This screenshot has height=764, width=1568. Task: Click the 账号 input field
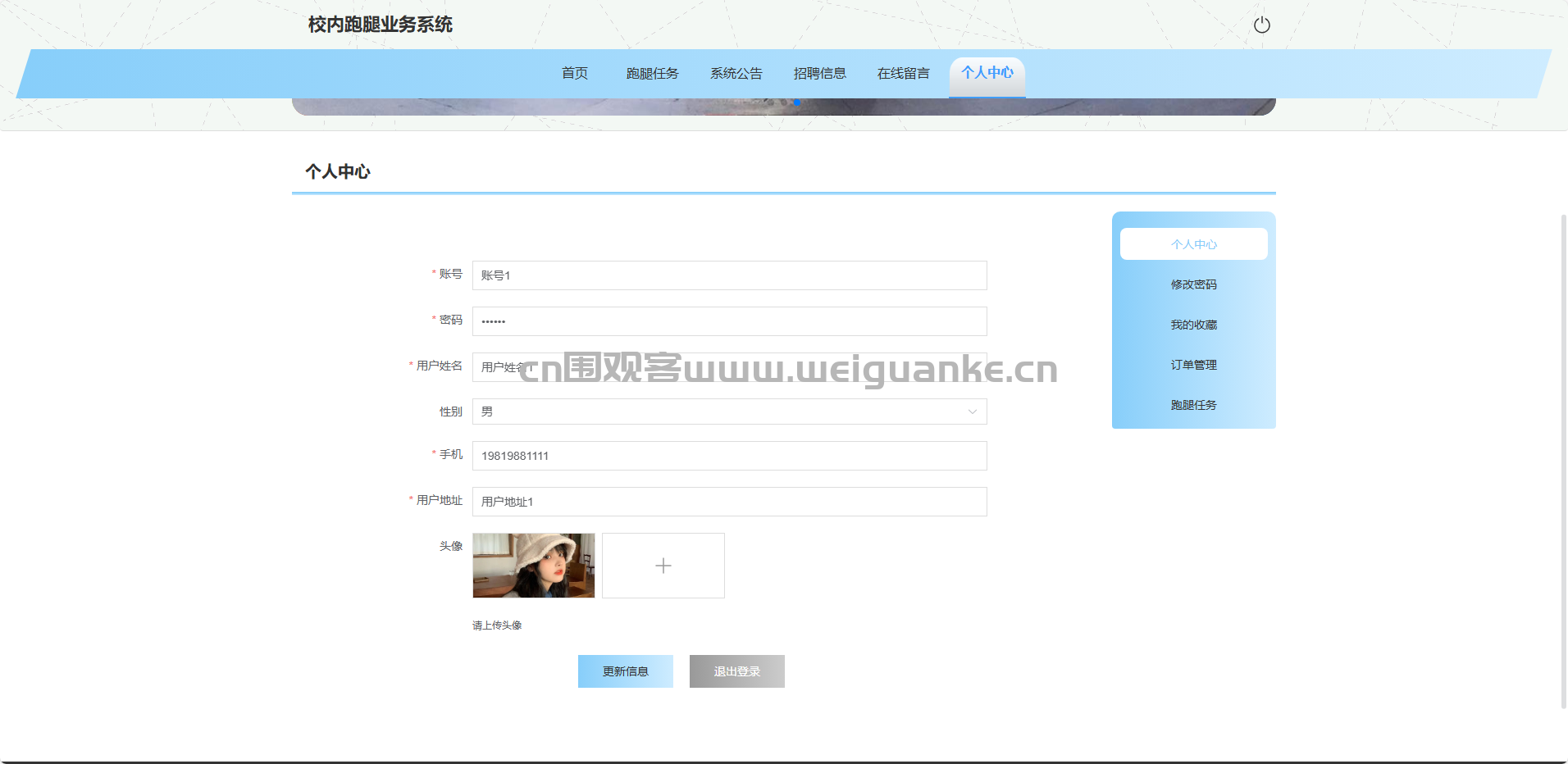(729, 275)
